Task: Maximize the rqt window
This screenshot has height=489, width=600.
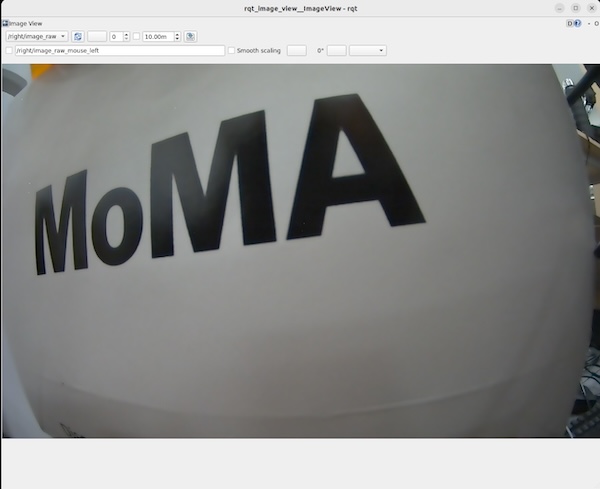Action: [576, 8]
